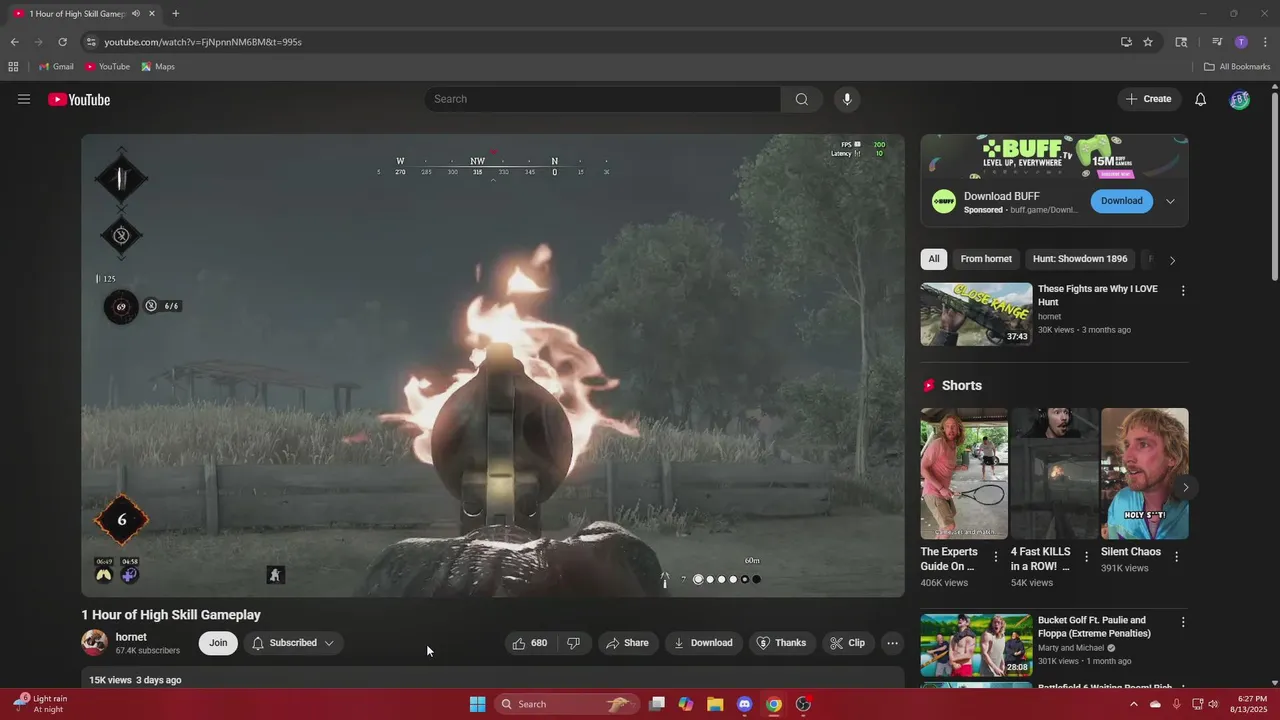This screenshot has height=720, width=1280.
Task: Open These Fights are Why I LOVE Hunt thumbnail
Action: 976,314
